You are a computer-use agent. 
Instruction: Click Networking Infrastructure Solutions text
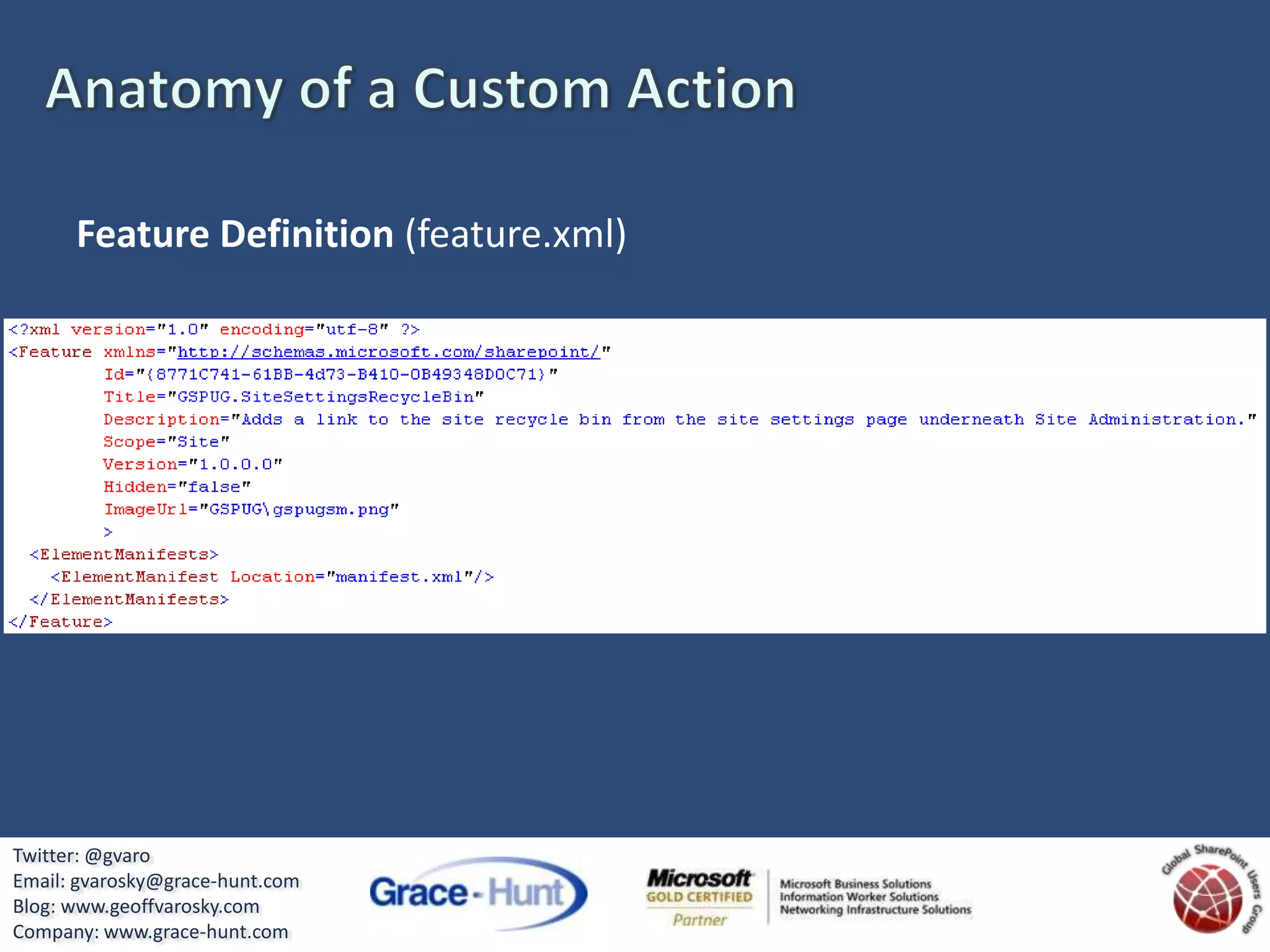[x=876, y=910]
